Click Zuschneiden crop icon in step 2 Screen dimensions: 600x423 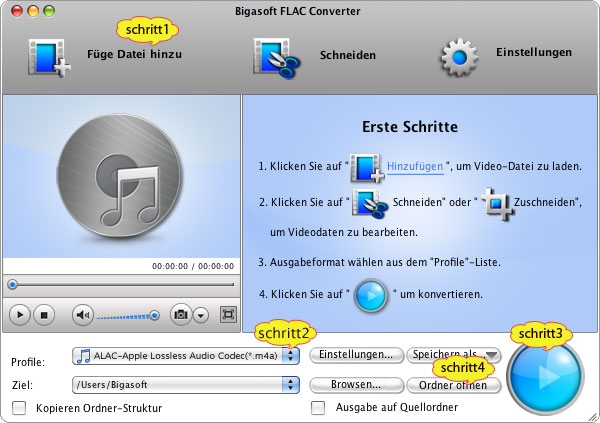pos(496,204)
